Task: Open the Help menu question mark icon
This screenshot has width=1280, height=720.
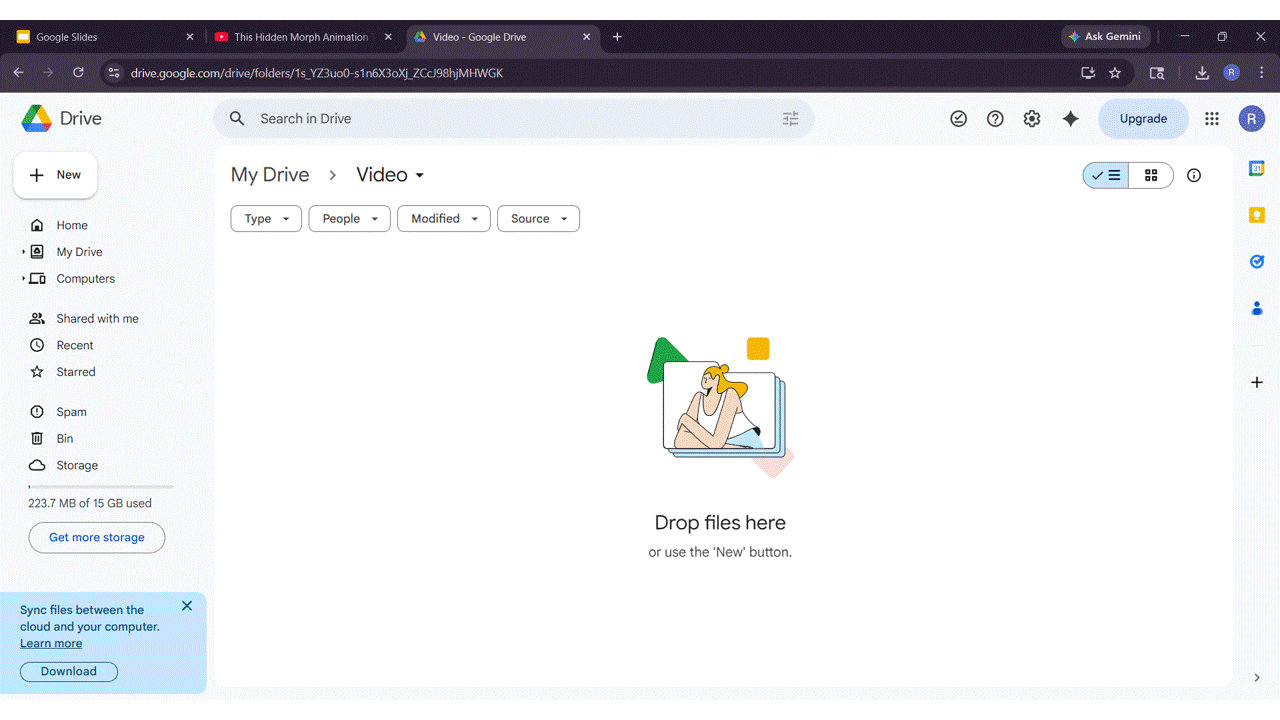Action: tap(995, 118)
